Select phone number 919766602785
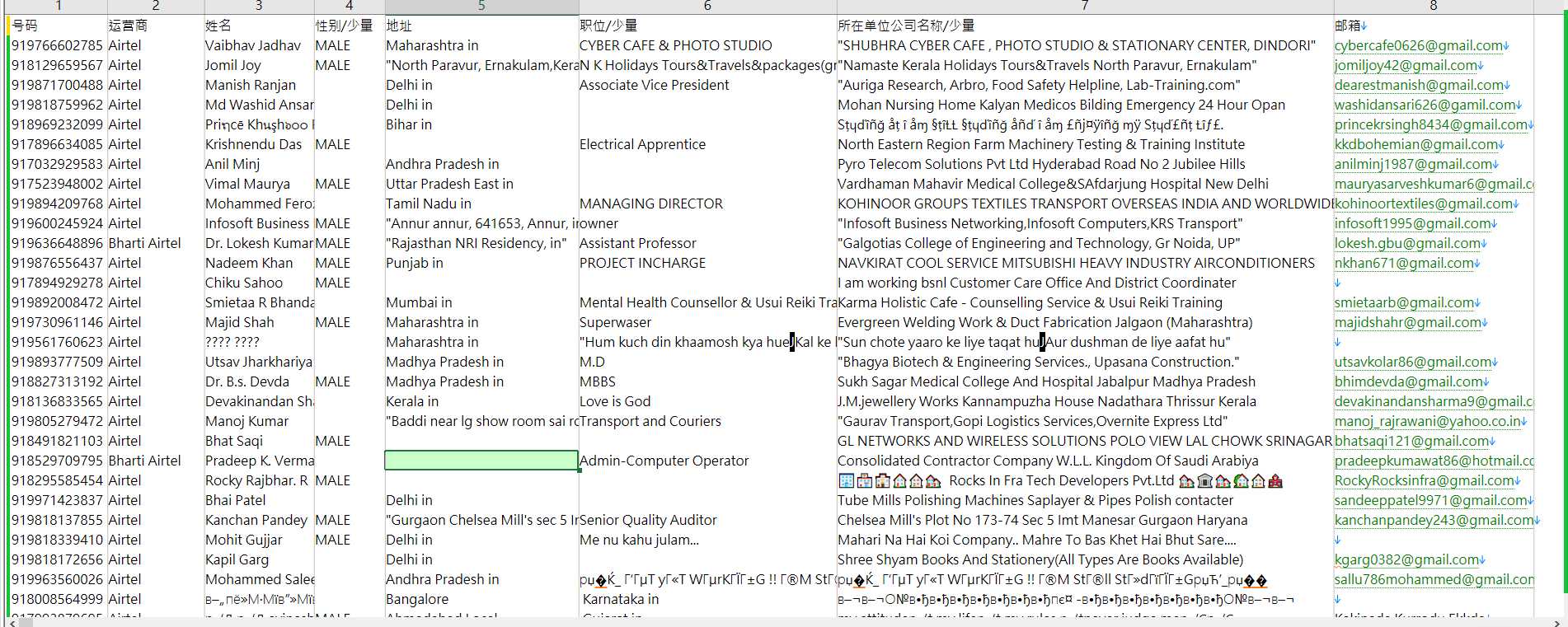The image size is (1568, 627). point(58,45)
